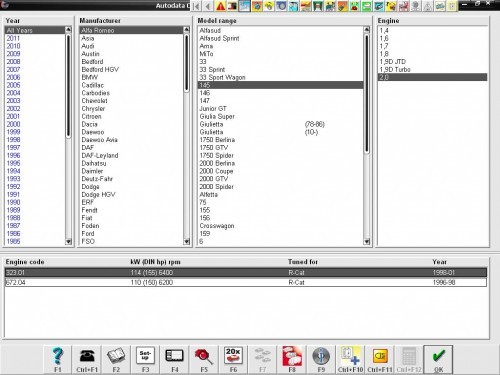The width and height of the screenshot is (500, 375).
Task: Click the Manufacturer list scroll-up arrow
Action: (x=186, y=30)
